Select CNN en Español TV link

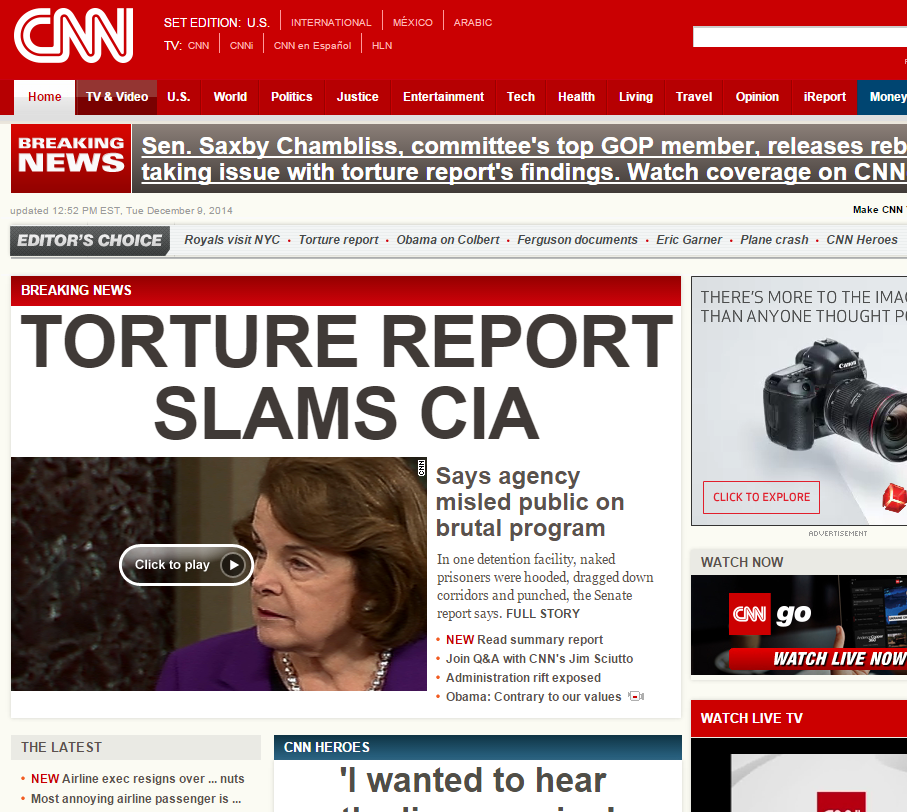(x=312, y=46)
